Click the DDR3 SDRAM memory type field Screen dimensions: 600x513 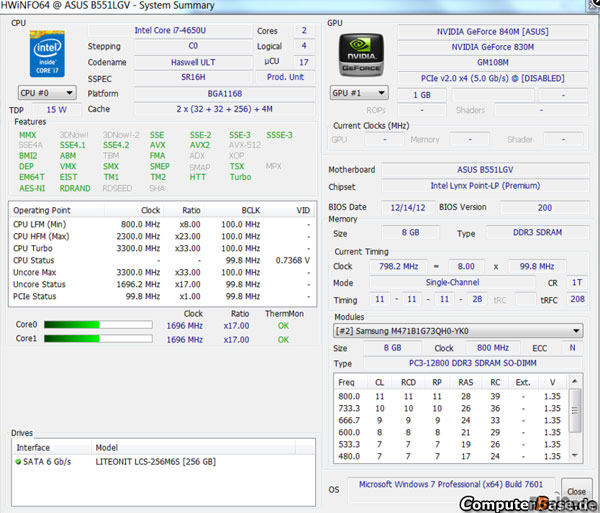pos(537,233)
